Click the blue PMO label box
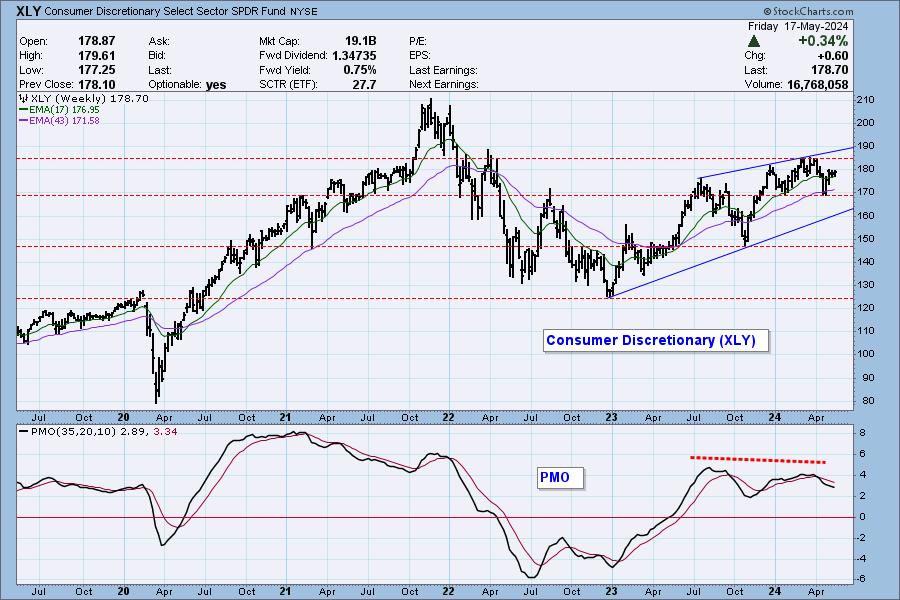900x600 pixels. [x=560, y=478]
